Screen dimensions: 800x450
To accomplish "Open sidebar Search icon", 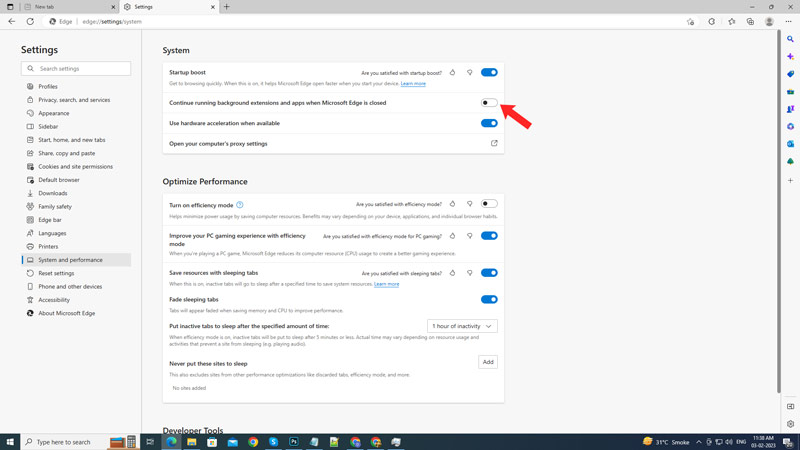I will (790, 39).
